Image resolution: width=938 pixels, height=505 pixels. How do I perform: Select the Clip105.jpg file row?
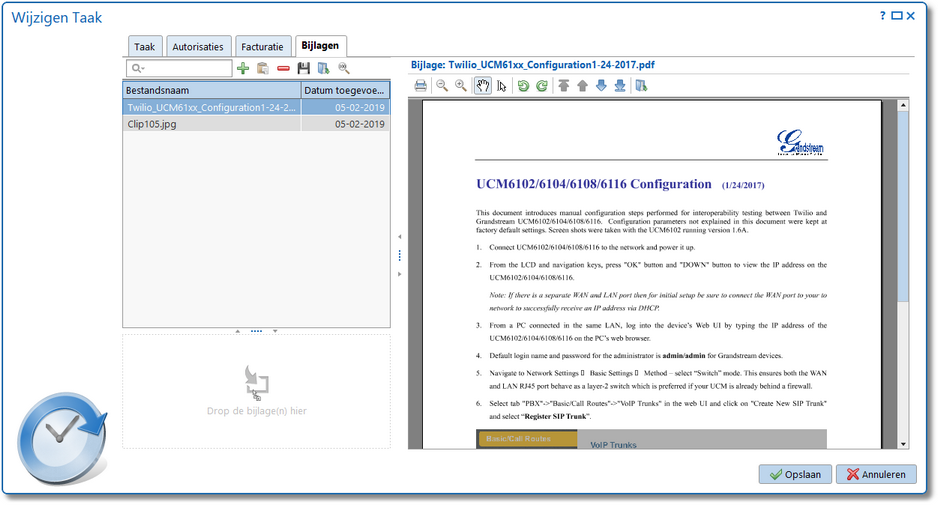256,124
